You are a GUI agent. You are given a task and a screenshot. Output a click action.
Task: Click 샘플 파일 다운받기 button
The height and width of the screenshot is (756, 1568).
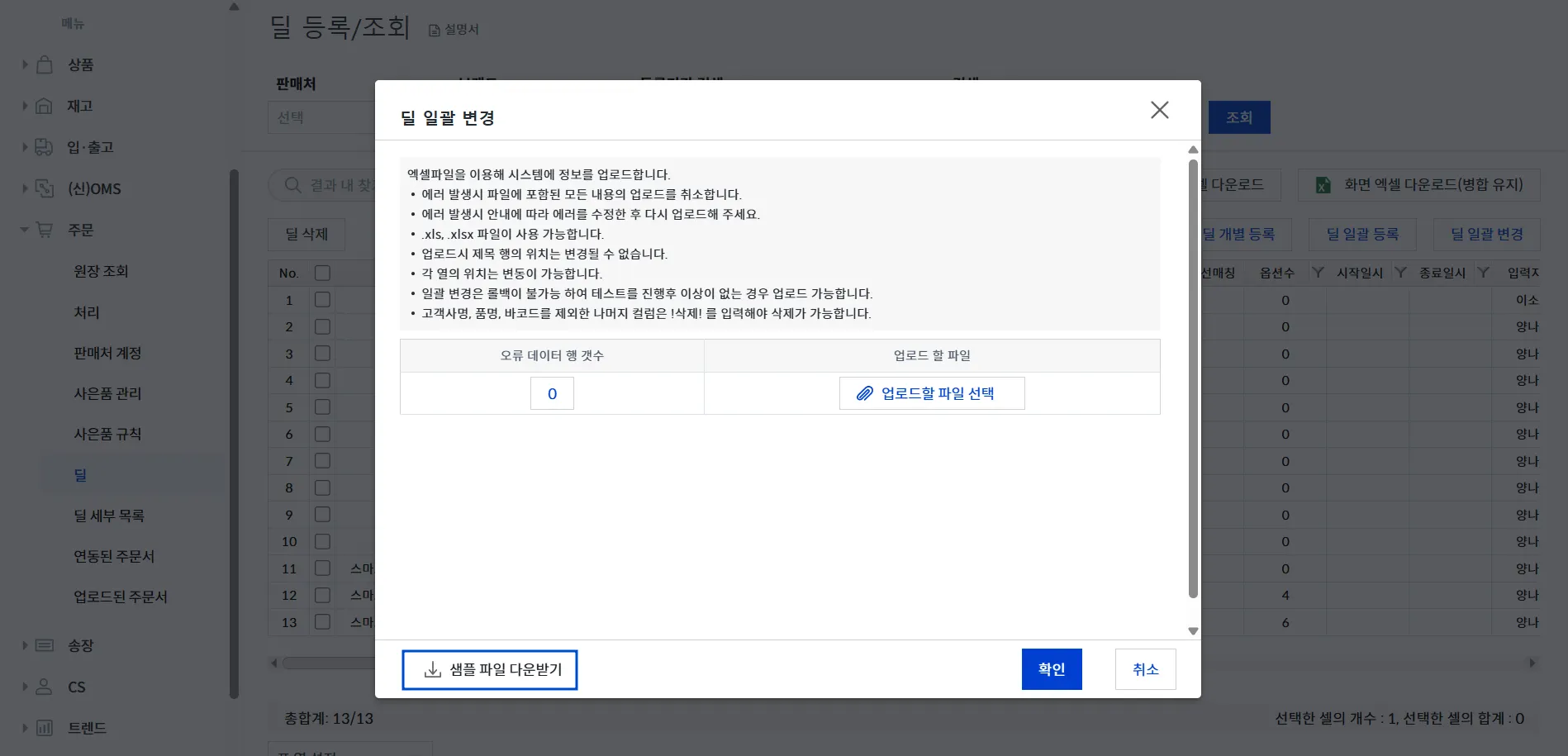(490, 669)
